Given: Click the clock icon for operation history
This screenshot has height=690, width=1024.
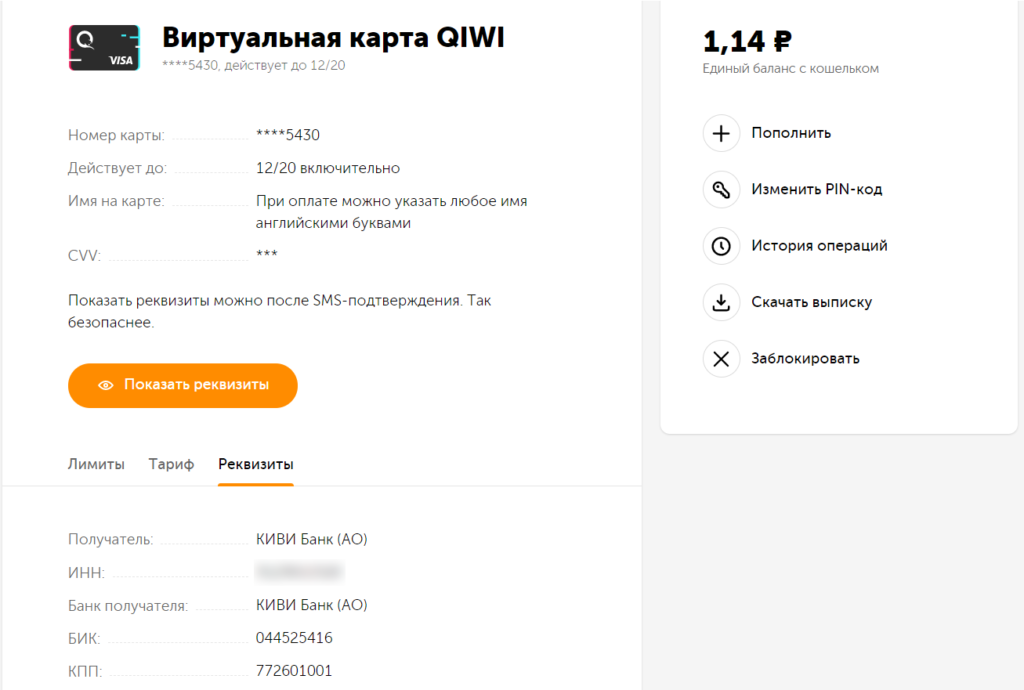Looking at the screenshot, I should (721, 246).
